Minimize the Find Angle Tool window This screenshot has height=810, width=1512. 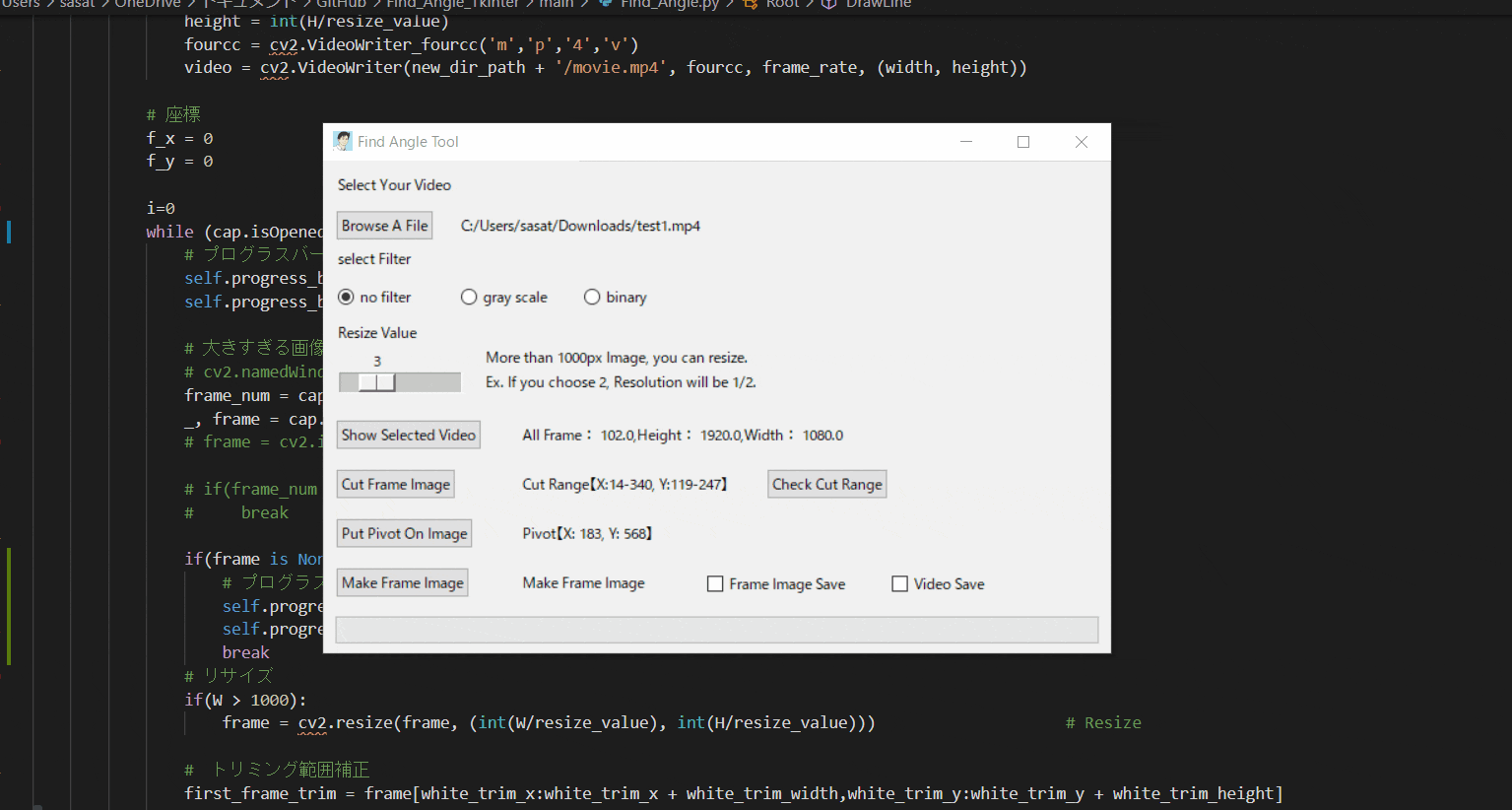(x=966, y=142)
